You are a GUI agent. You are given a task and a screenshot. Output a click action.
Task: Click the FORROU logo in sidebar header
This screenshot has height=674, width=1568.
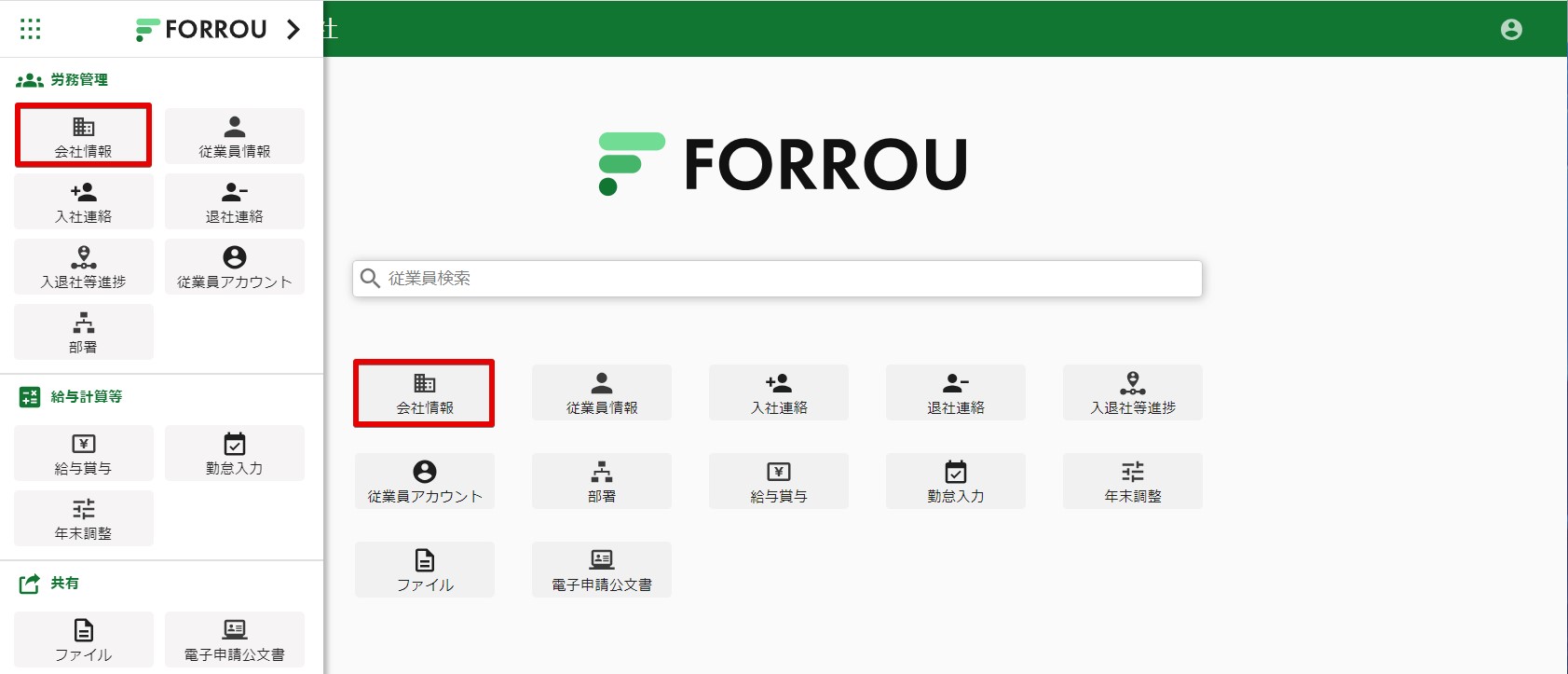[201, 30]
